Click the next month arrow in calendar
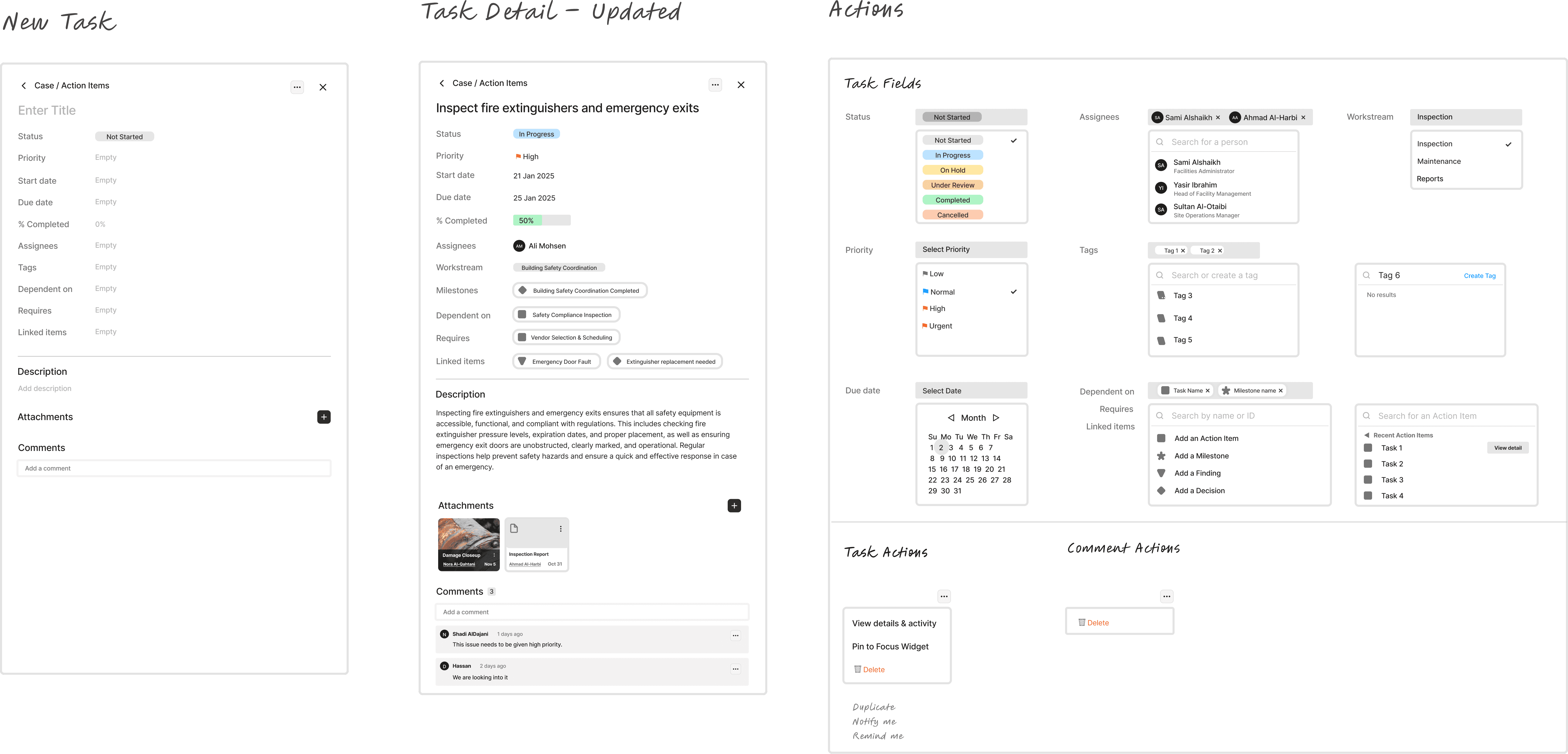This screenshot has height=754, width=1568. pyautogui.click(x=996, y=418)
